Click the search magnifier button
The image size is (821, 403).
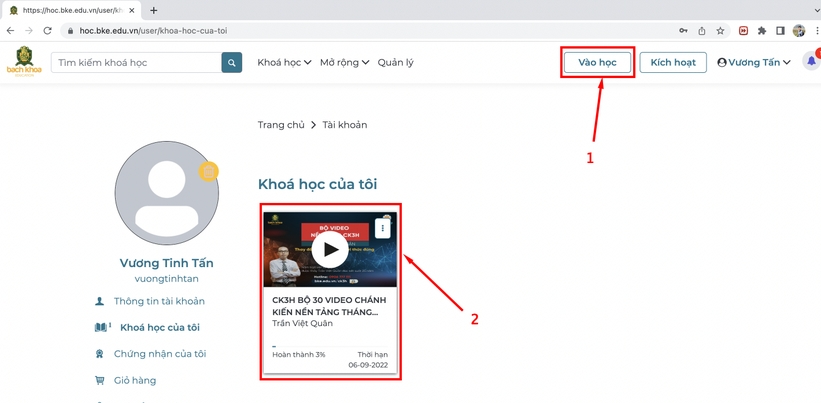tap(232, 62)
